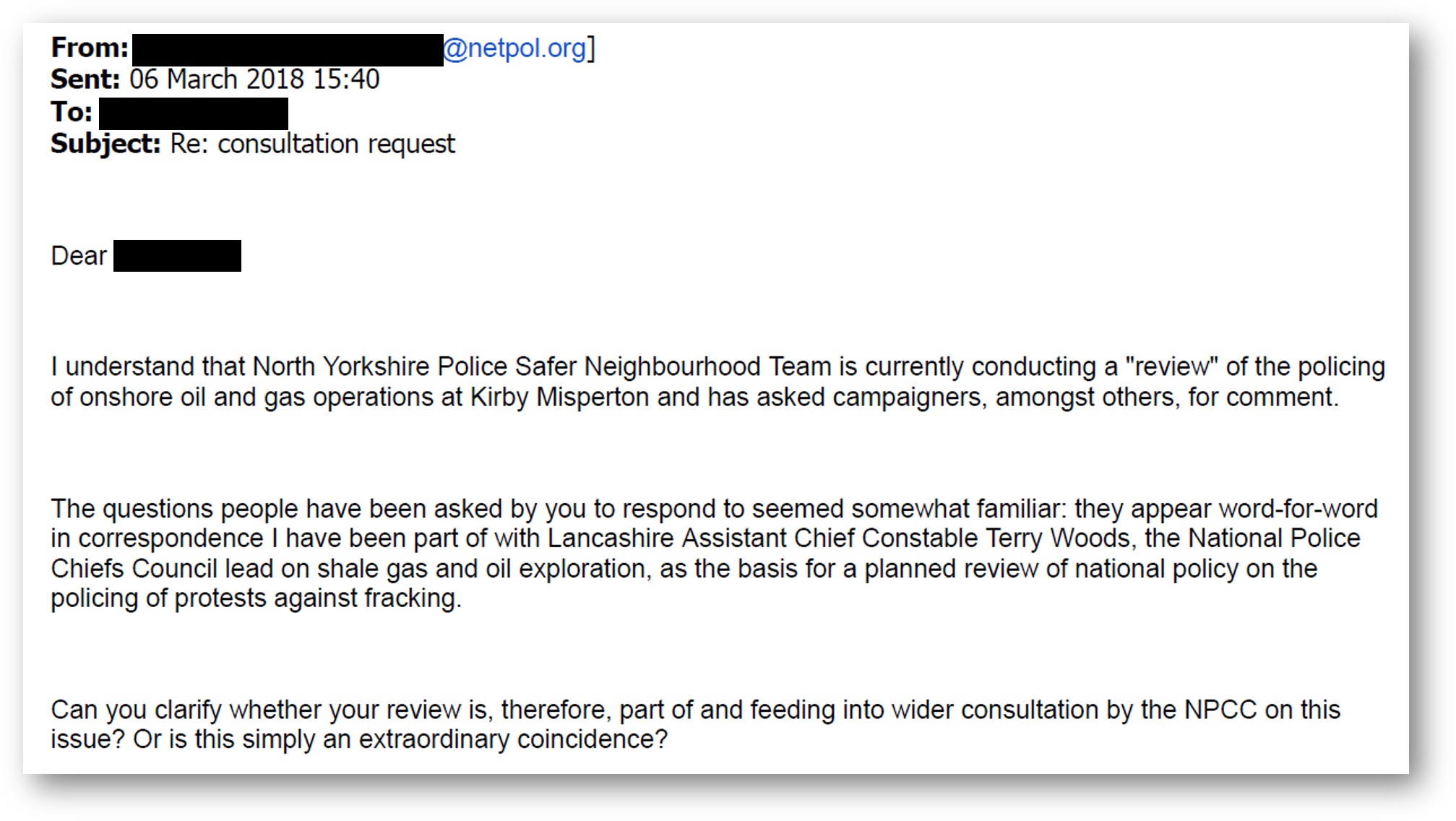Click Kirby Misperton in the first paragraph
Viewport: 1456px width, 821px height.
(x=560, y=397)
